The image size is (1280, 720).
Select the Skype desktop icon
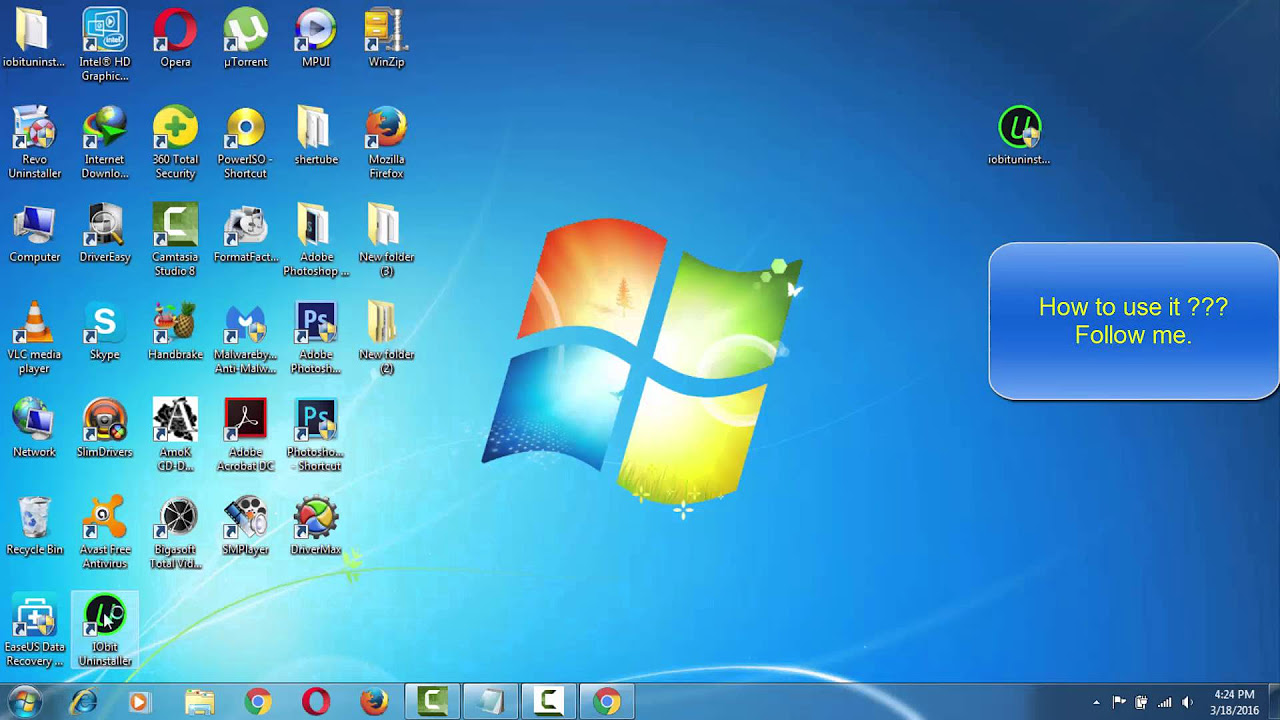pos(105,331)
